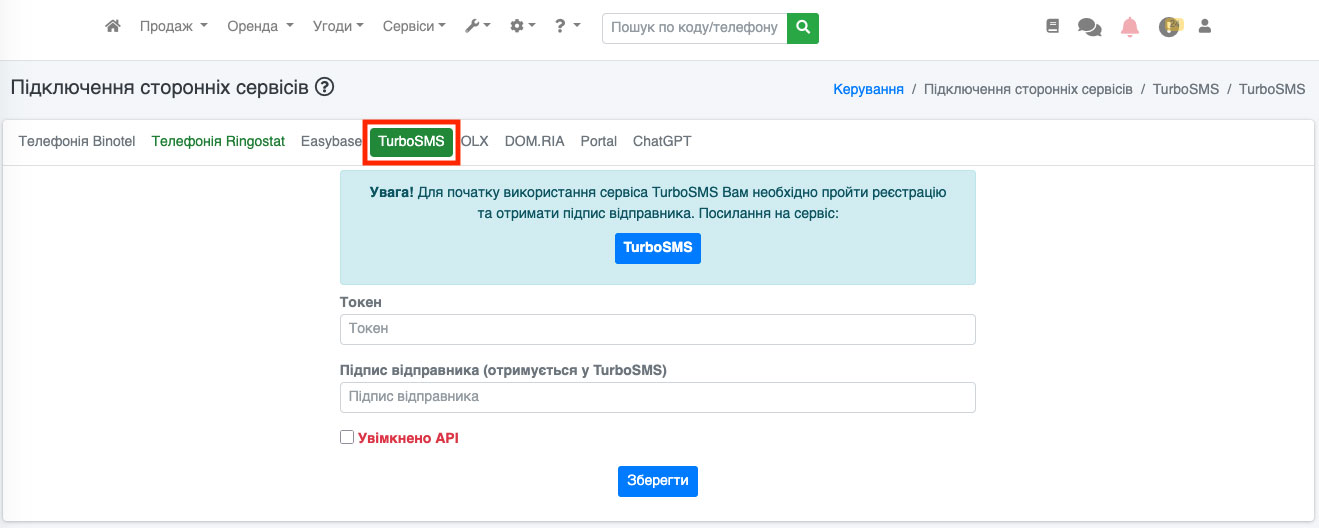This screenshot has width=1319, height=528.
Task: Expand the Оренда dropdown menu
Action: pos(260,27)
